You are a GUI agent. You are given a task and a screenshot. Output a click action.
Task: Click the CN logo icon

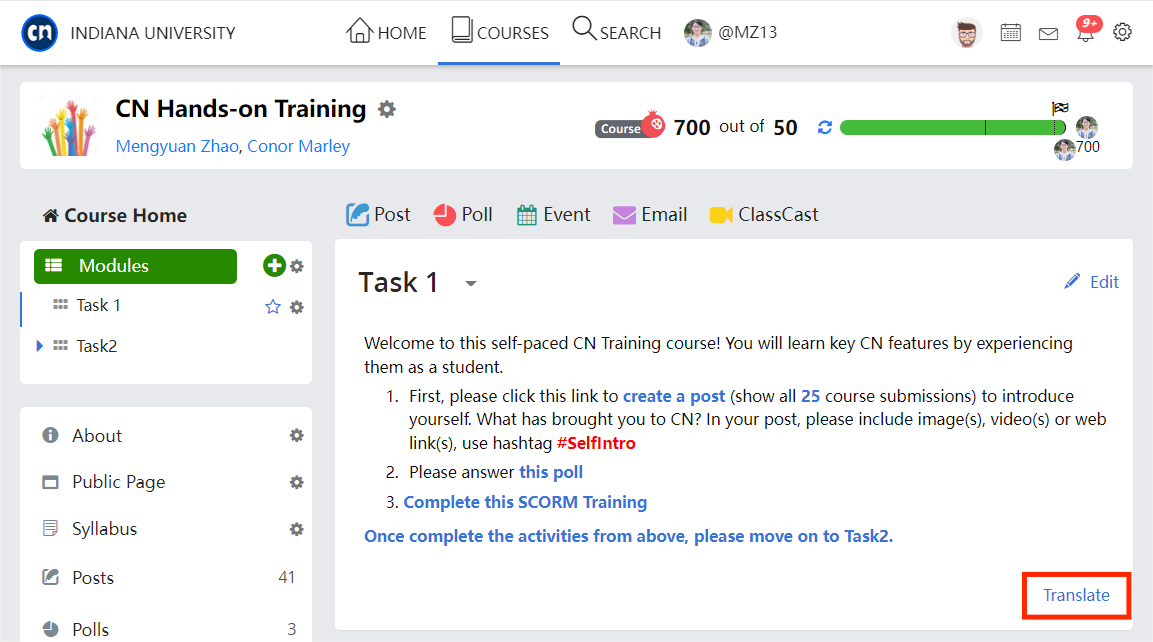(40, 33)
